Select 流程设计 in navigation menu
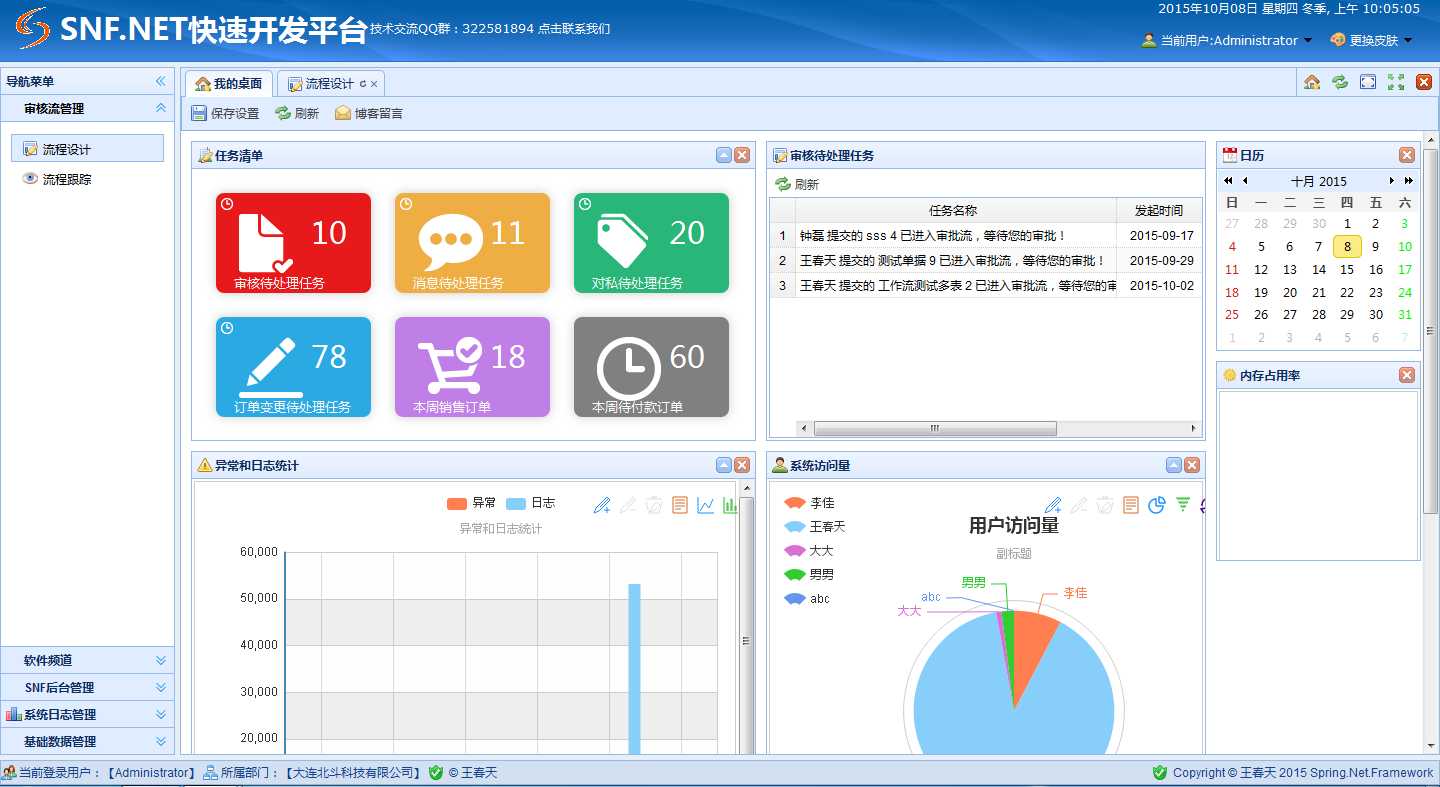The height and width of the screenshot is (787, 1440). coord(87,148)
